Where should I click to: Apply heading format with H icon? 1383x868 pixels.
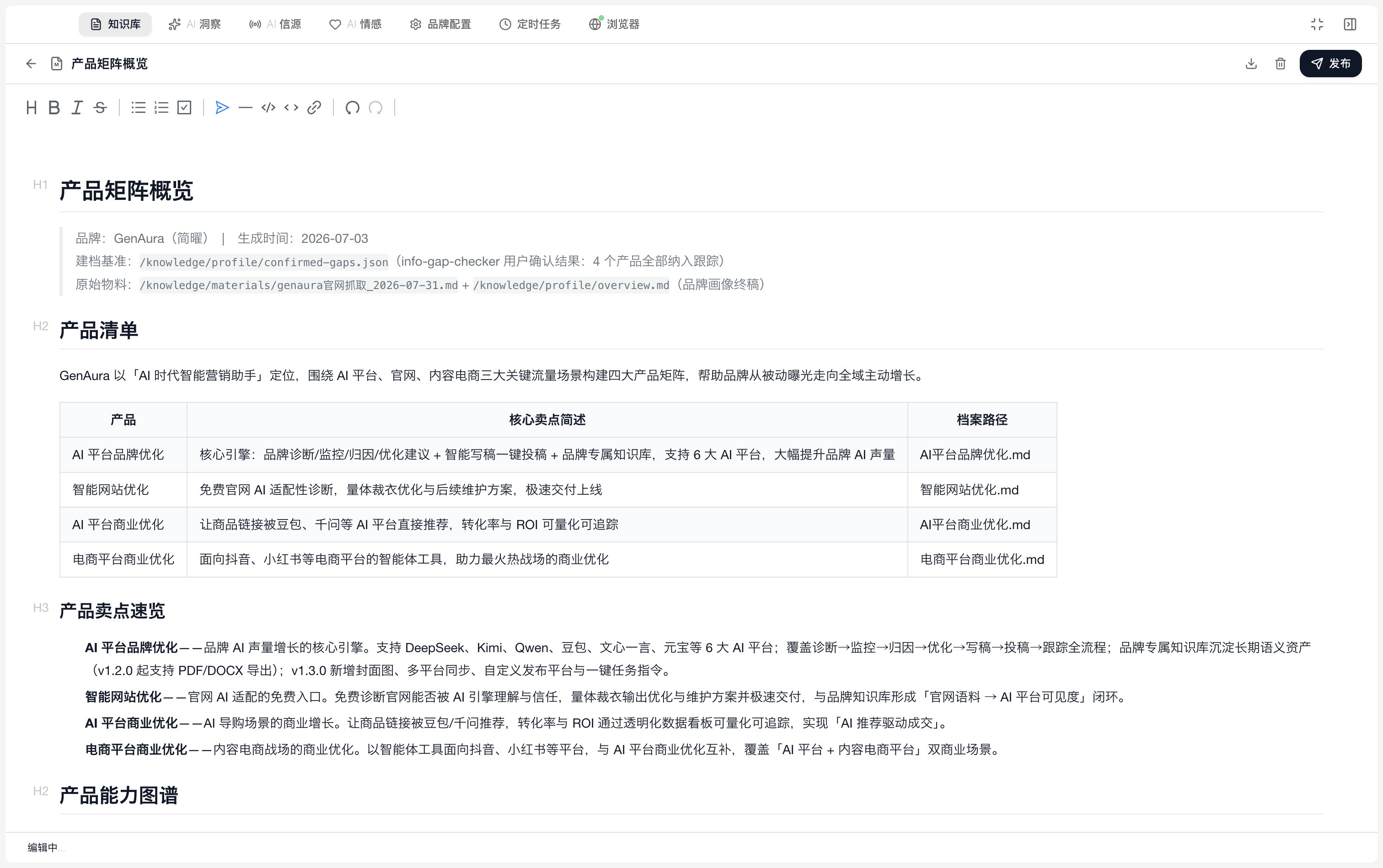[32, 107]
